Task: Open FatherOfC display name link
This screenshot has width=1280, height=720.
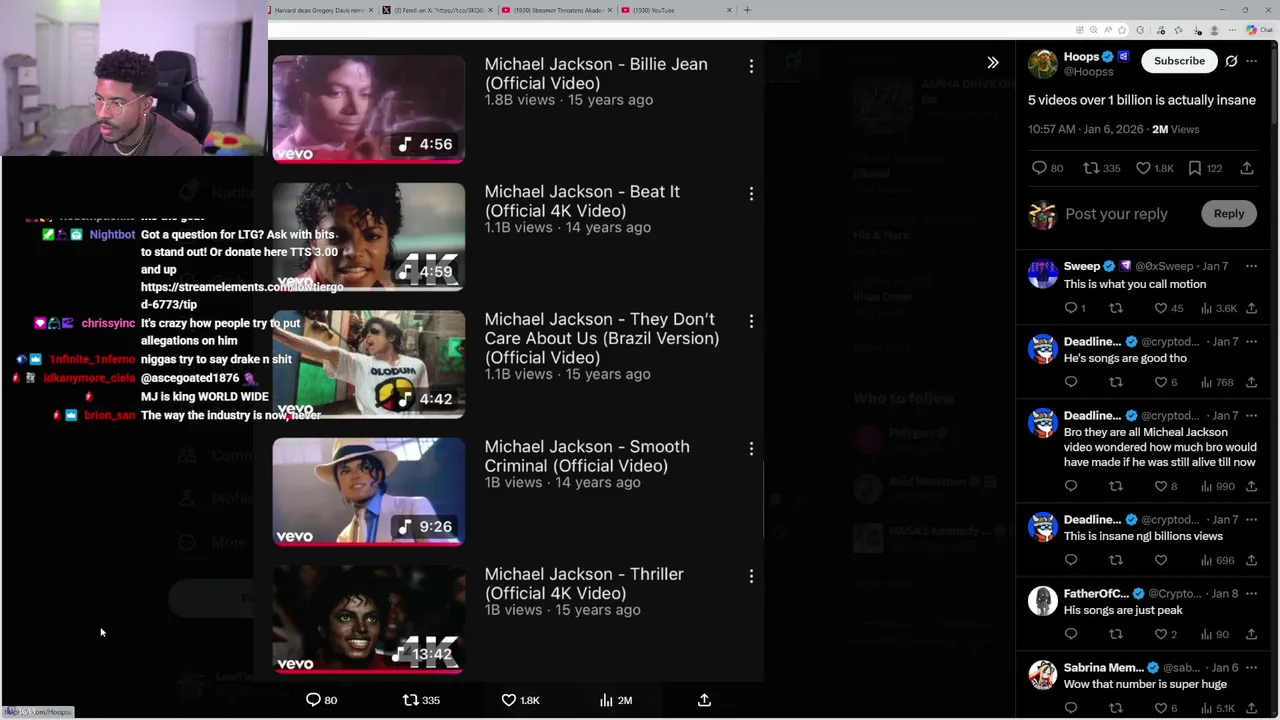Action: [1096, 593]
